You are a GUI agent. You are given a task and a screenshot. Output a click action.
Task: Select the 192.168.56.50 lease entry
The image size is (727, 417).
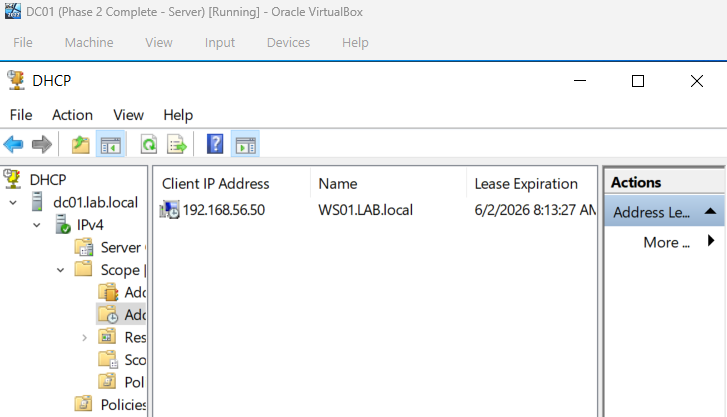[223, 210]
